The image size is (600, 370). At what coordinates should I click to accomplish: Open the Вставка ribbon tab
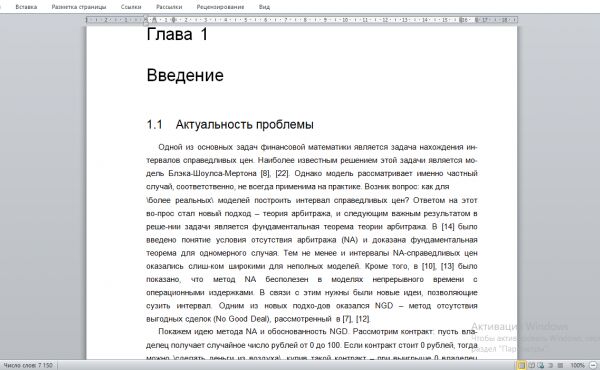pyautogui.click(x=26, y=7)
